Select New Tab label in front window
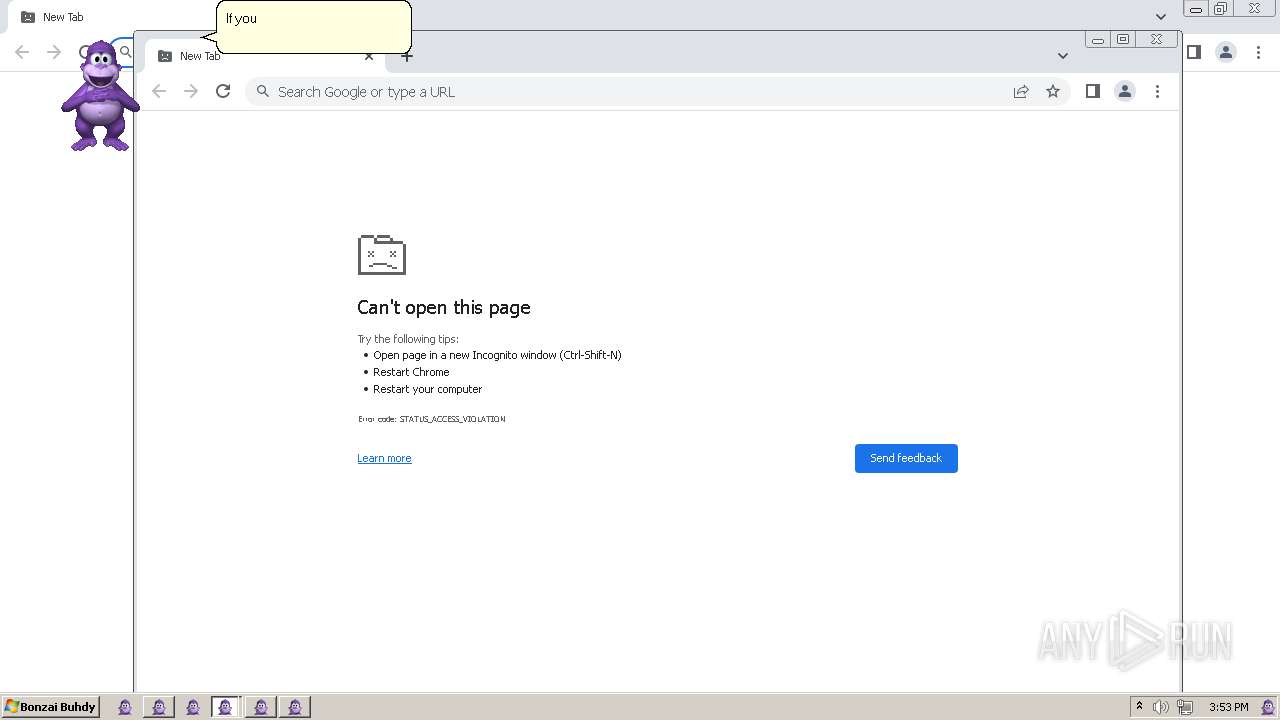 [x=200, y=56]
